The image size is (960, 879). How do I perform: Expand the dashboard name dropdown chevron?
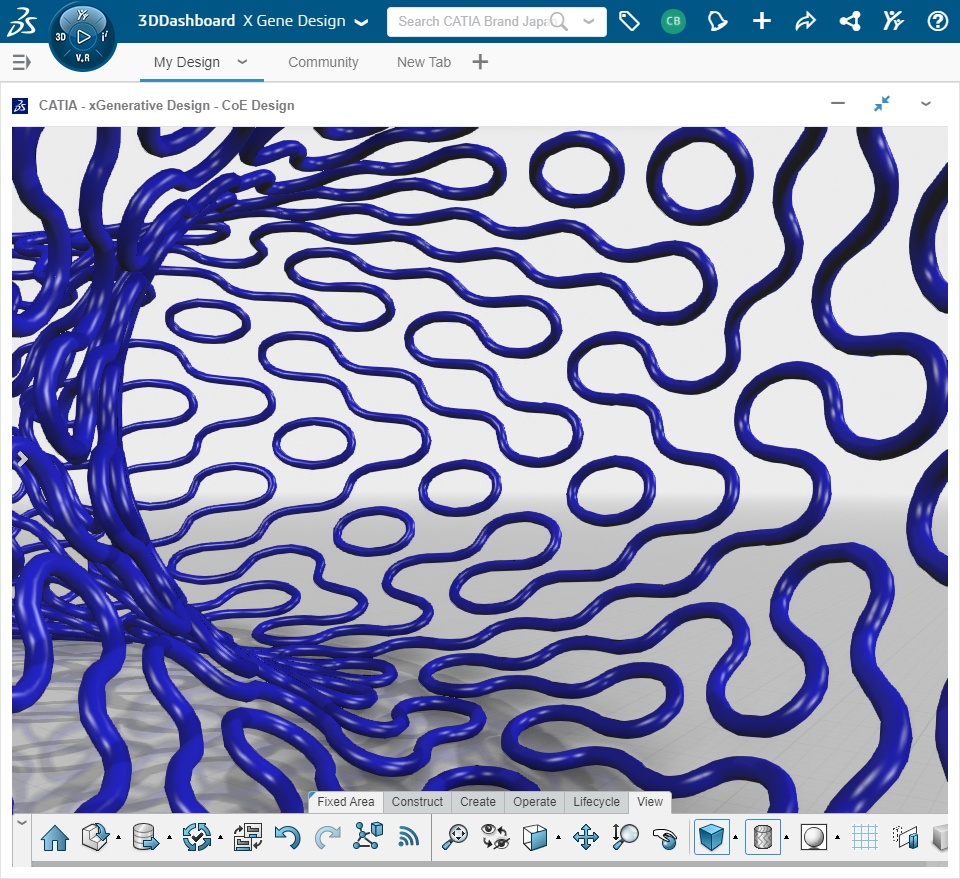click(x=362, y=23)
